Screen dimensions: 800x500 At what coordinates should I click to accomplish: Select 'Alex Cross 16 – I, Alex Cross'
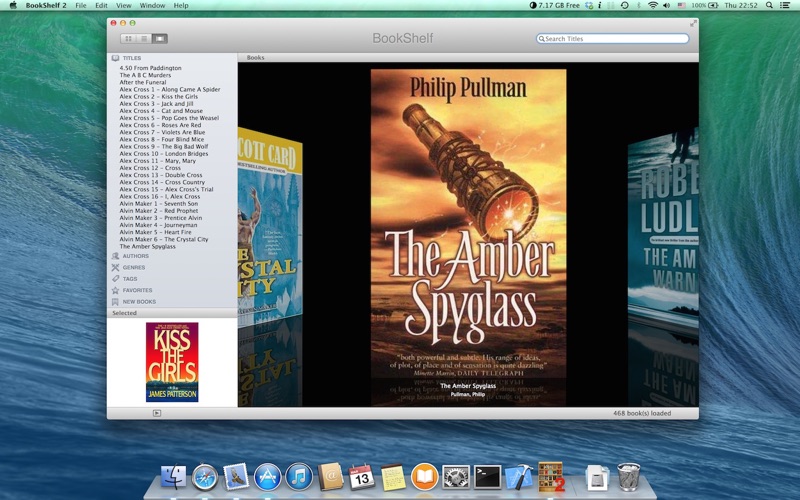tap(160, 196)
